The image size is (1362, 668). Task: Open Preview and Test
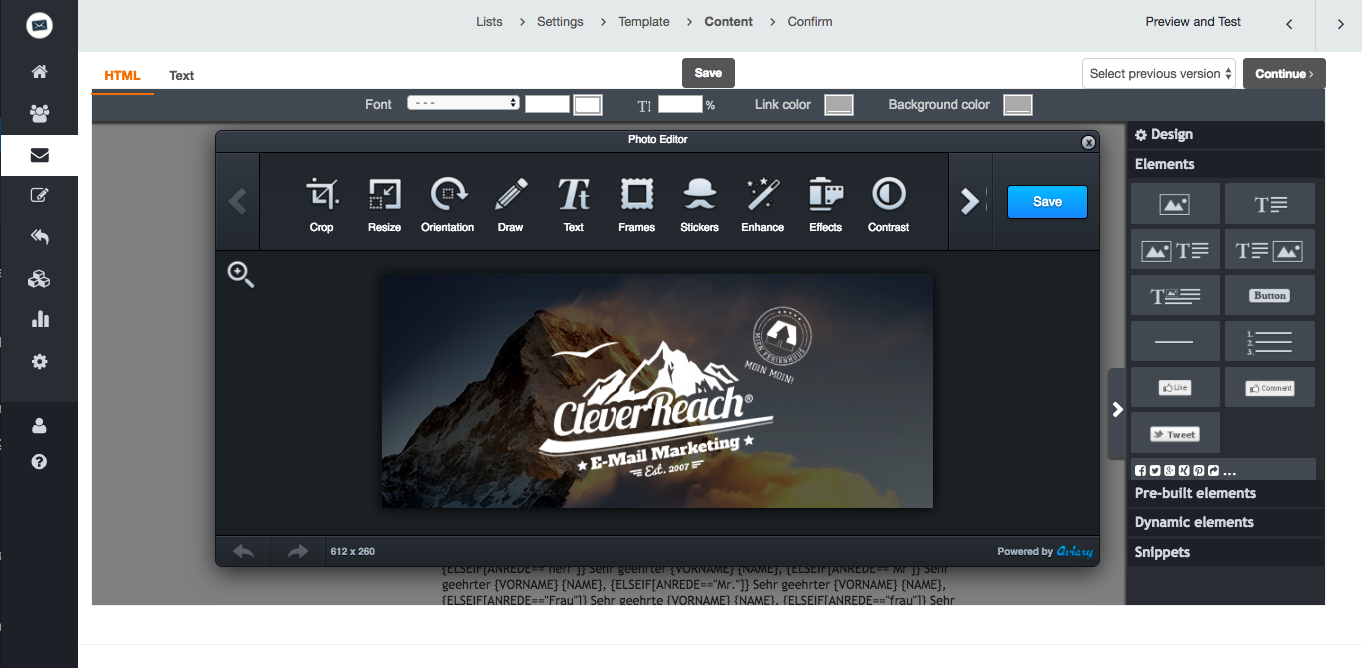tap(1193, 21)
